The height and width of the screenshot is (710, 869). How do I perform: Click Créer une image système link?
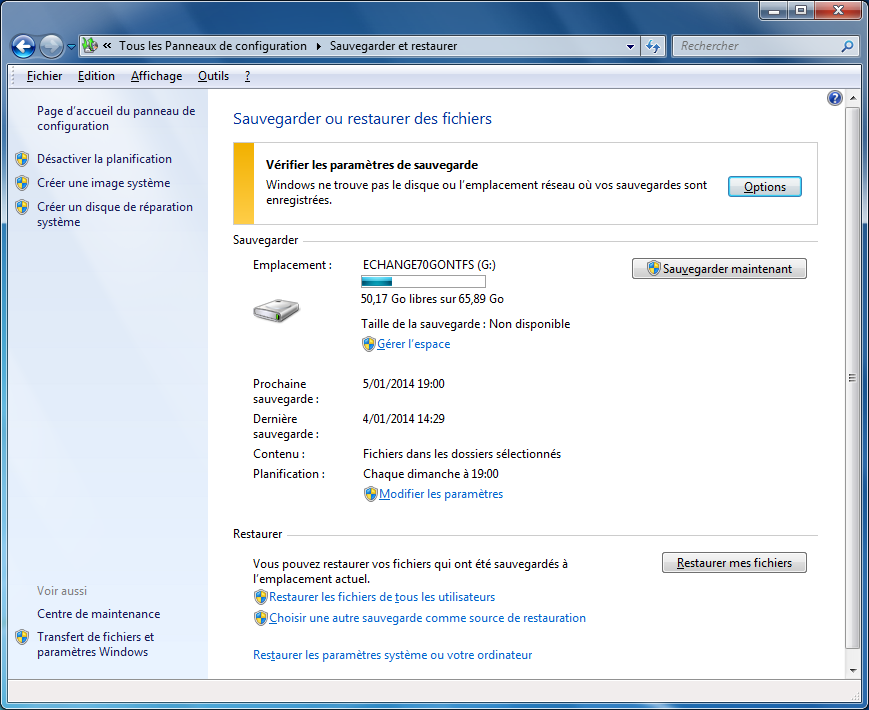pyautogui.click(x=104, y=183)
